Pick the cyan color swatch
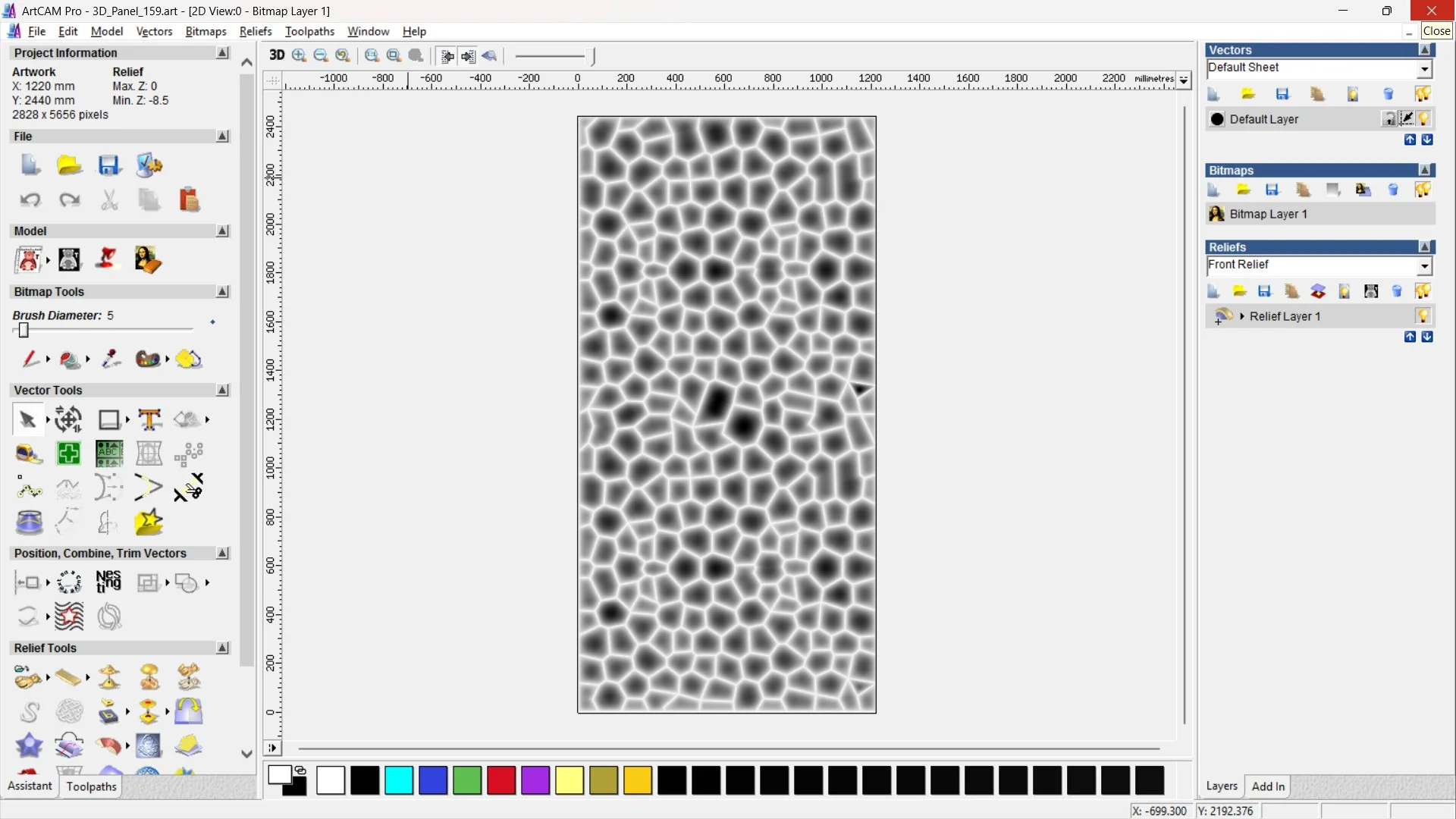This screenshot has height=819, width=1456. pyautogui.click(x=399, y=780)
